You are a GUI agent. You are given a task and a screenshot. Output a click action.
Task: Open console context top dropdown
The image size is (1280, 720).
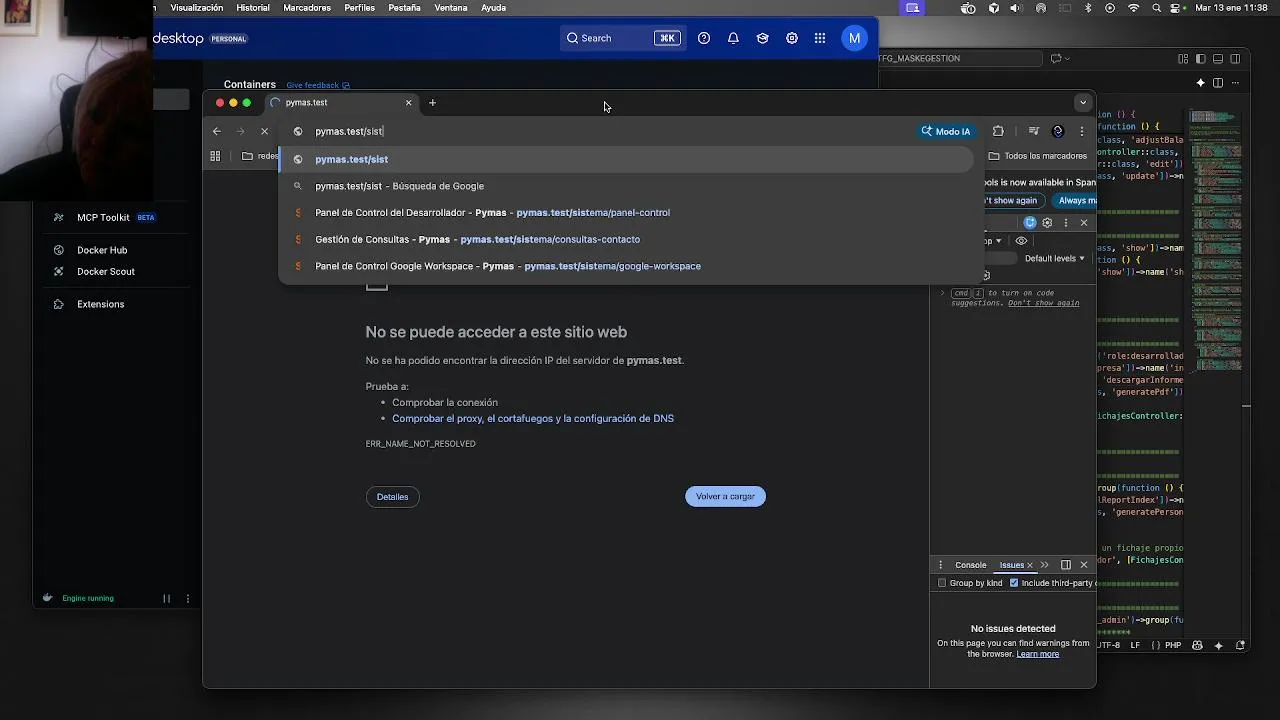coord(992,241)
